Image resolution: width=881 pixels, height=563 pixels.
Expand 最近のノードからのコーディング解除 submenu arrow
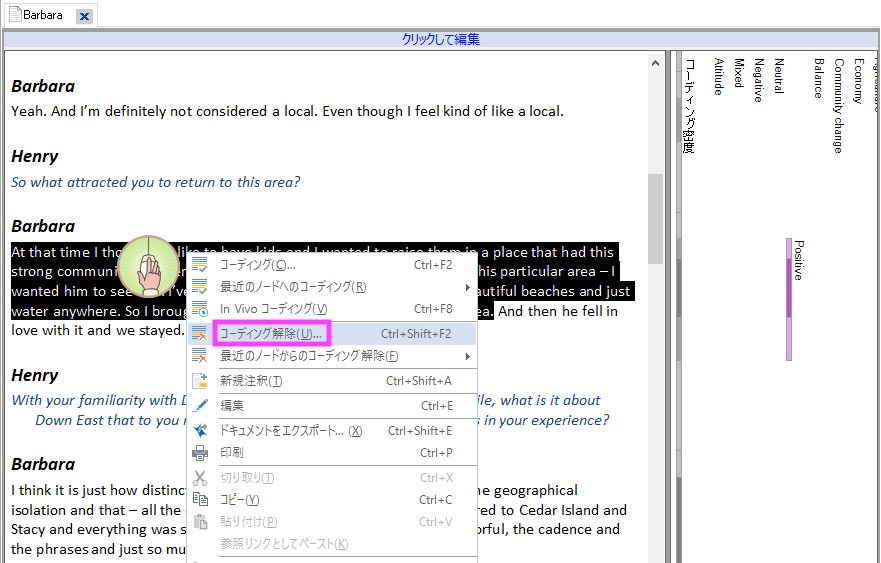click(467, 356)
